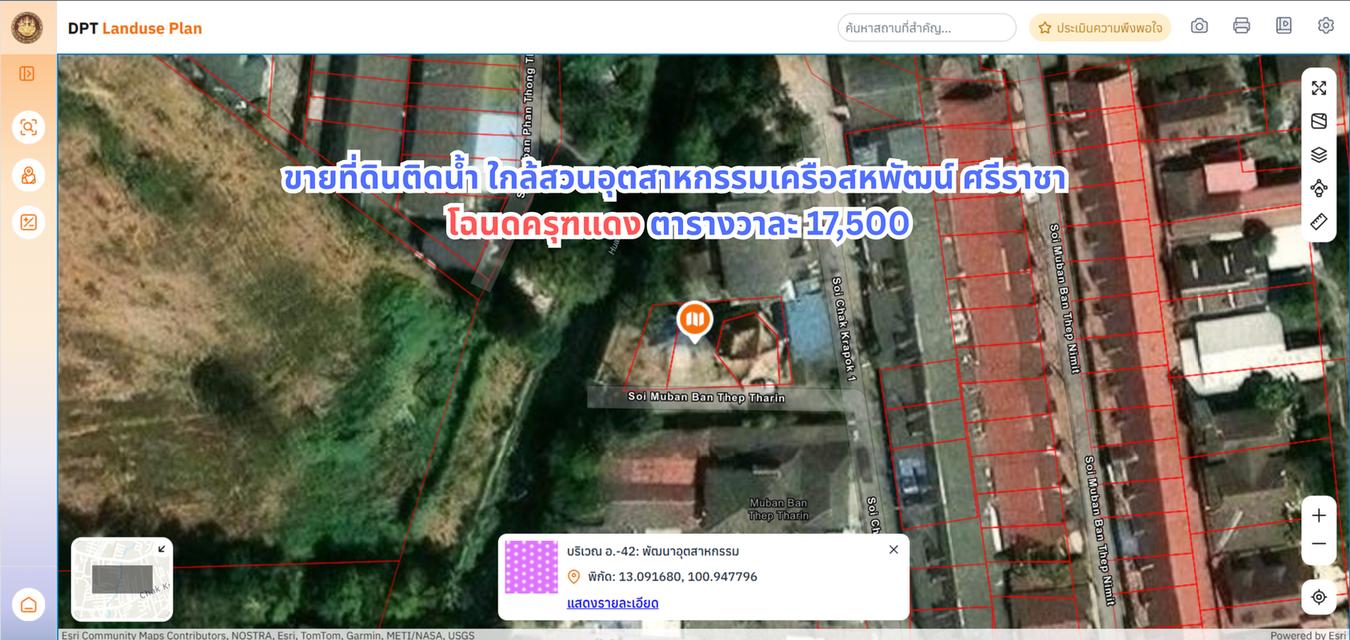
Task: Open the settings gear
Action: (1326, 26)
